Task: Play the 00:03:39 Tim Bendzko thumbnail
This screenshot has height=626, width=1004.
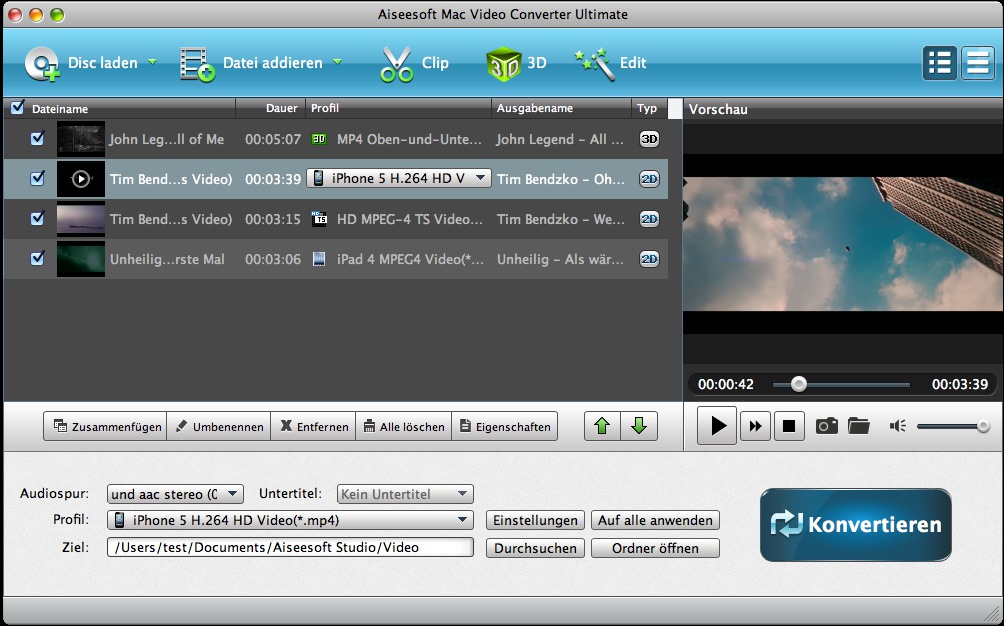Action: pyautogui.click(x=81, y=179)
